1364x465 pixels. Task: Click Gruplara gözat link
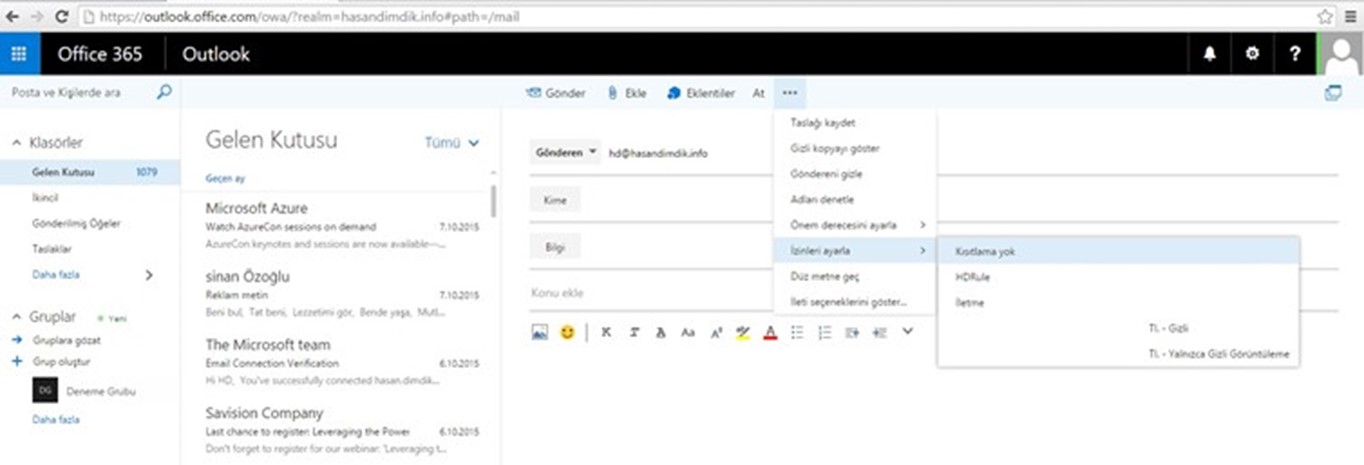click(66, 340)
